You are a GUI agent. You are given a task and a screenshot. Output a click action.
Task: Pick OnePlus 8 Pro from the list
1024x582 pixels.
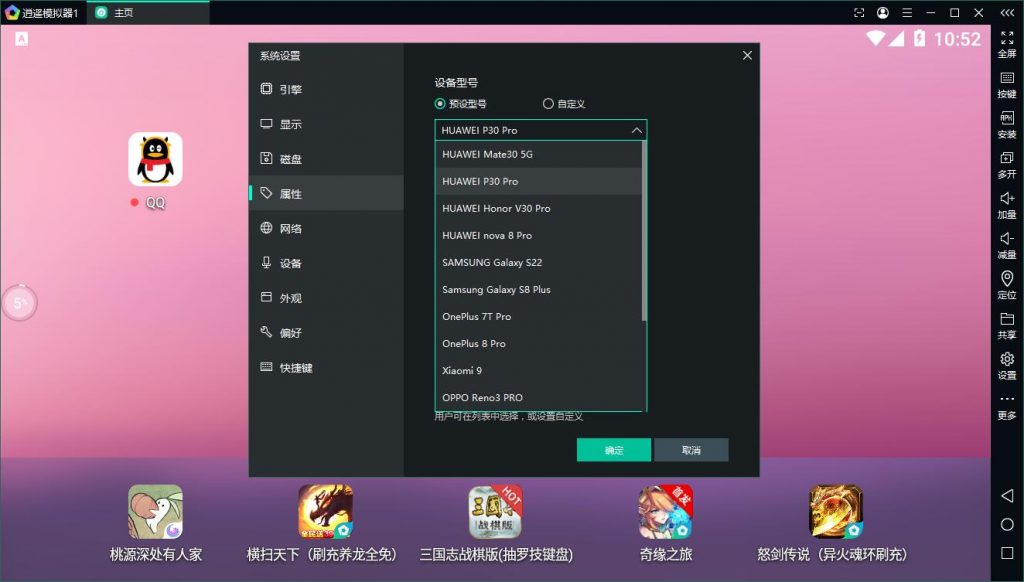(474, 344)
